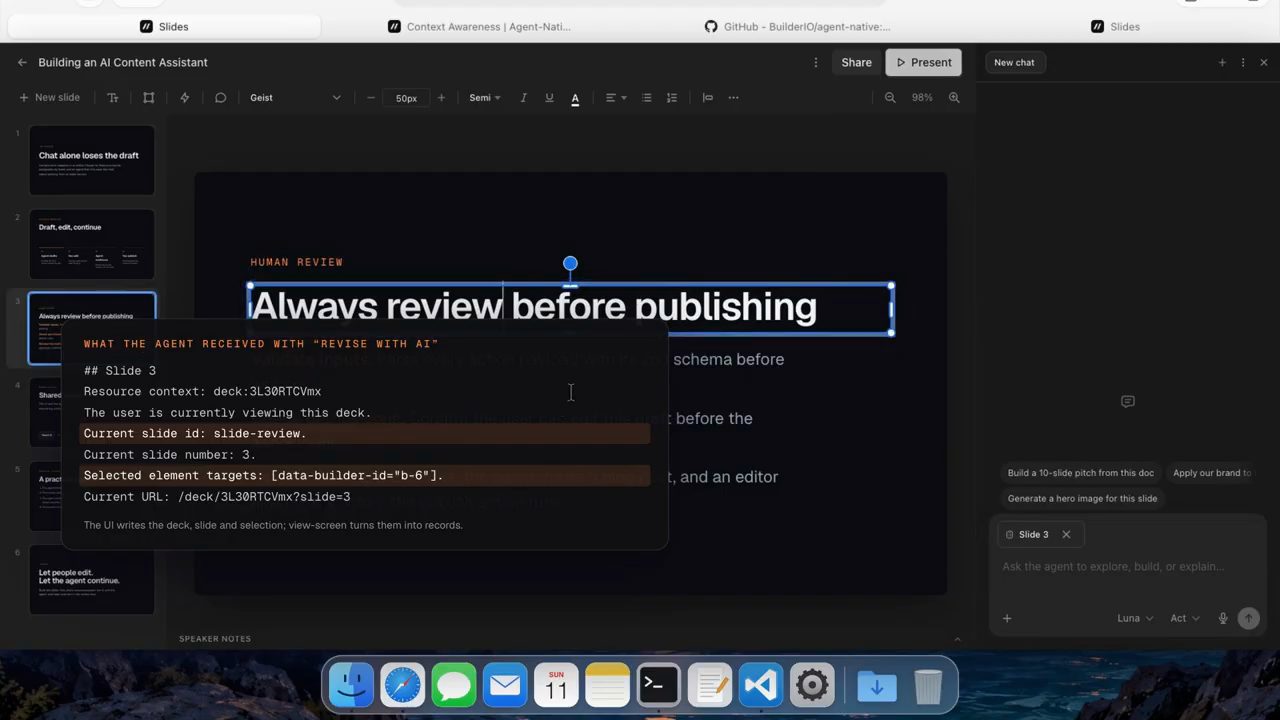
Task: Toggle underline formatting
Action: [x=549, y=98]
